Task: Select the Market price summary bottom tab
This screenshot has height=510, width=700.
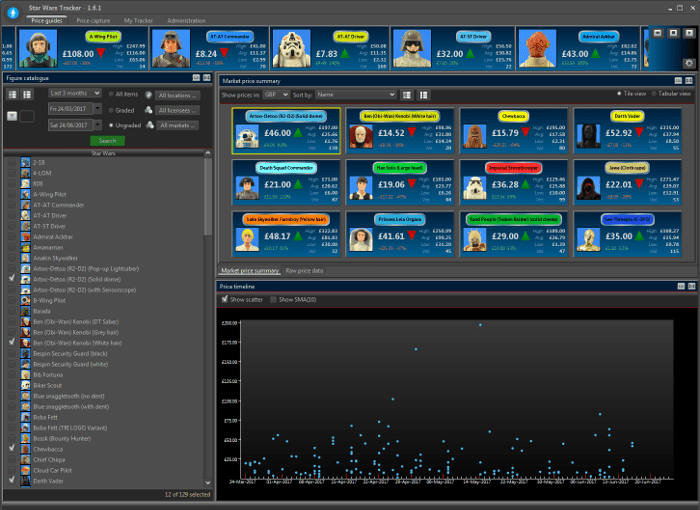Action: (250, 271)
